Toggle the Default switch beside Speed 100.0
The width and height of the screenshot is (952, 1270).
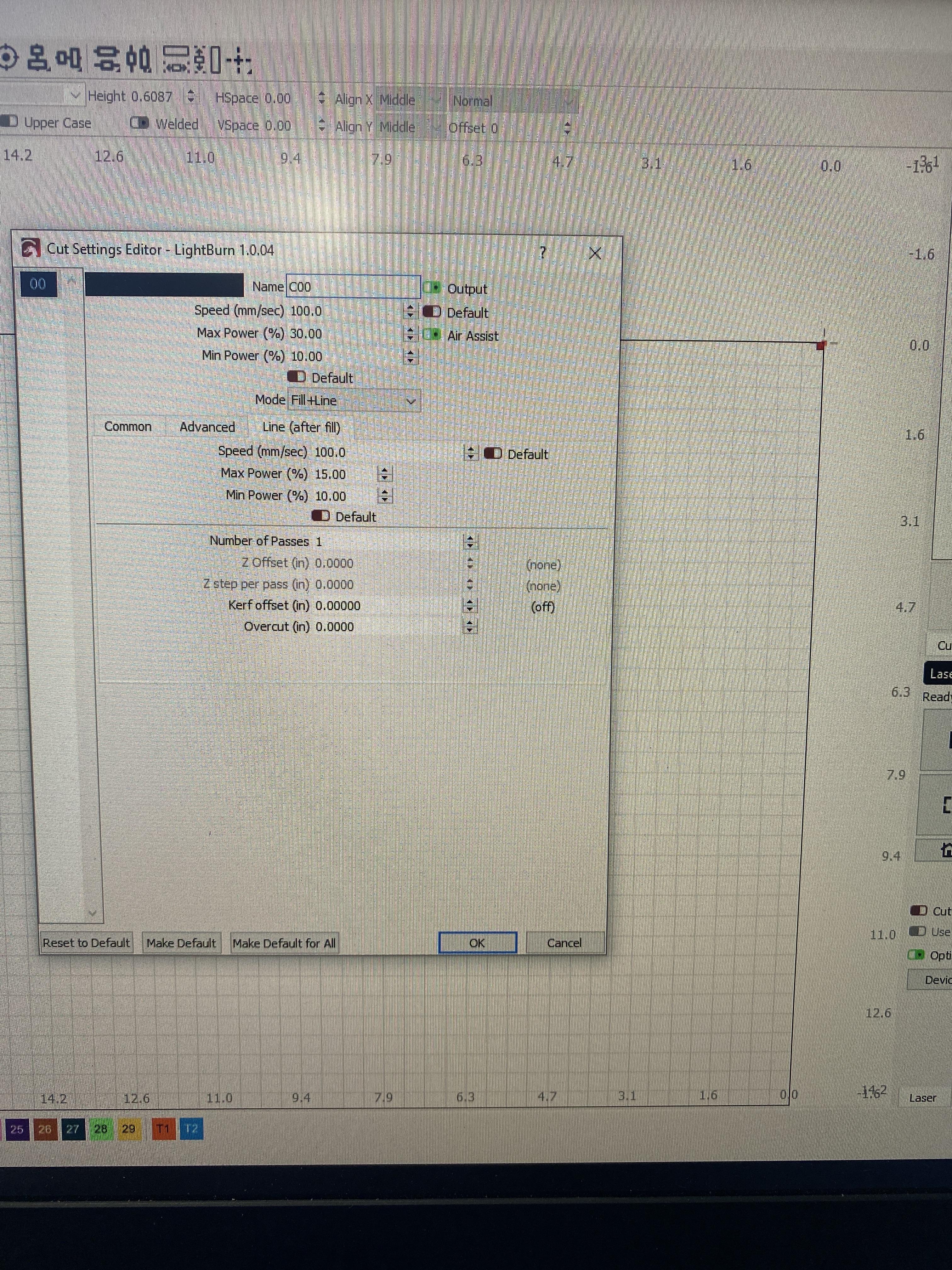(432, 312)
